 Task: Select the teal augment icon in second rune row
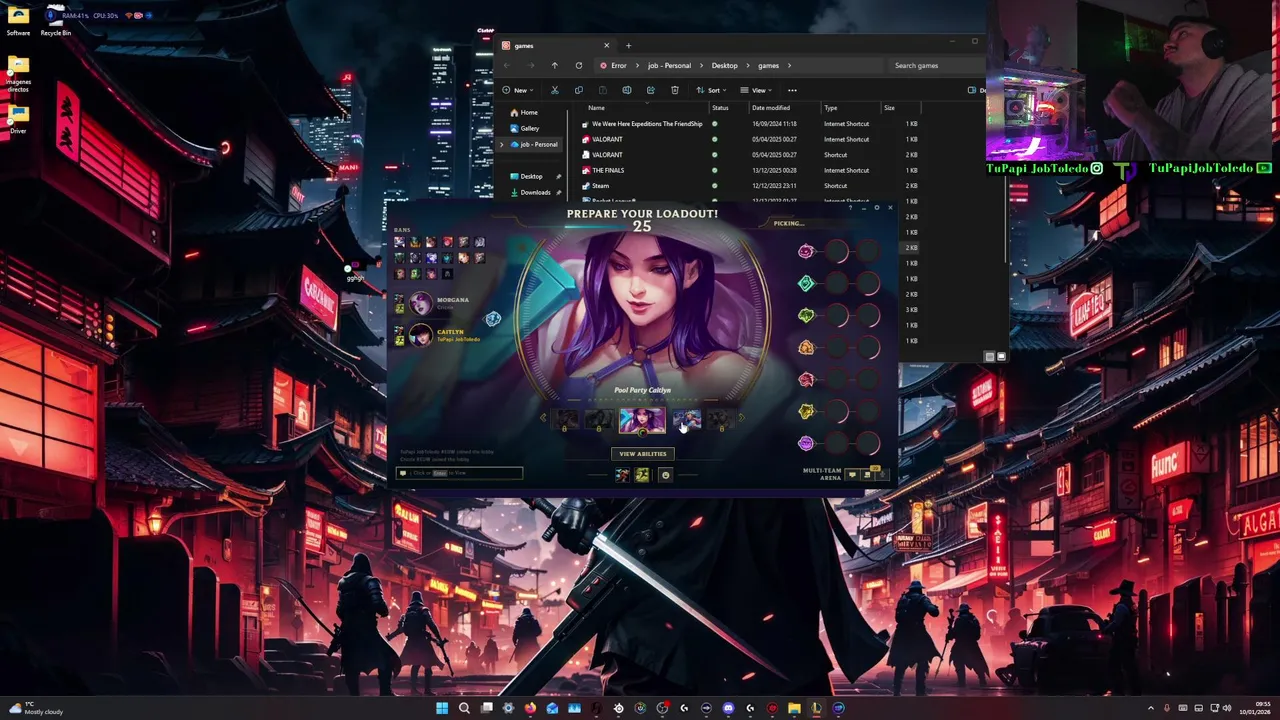(806, 283)
